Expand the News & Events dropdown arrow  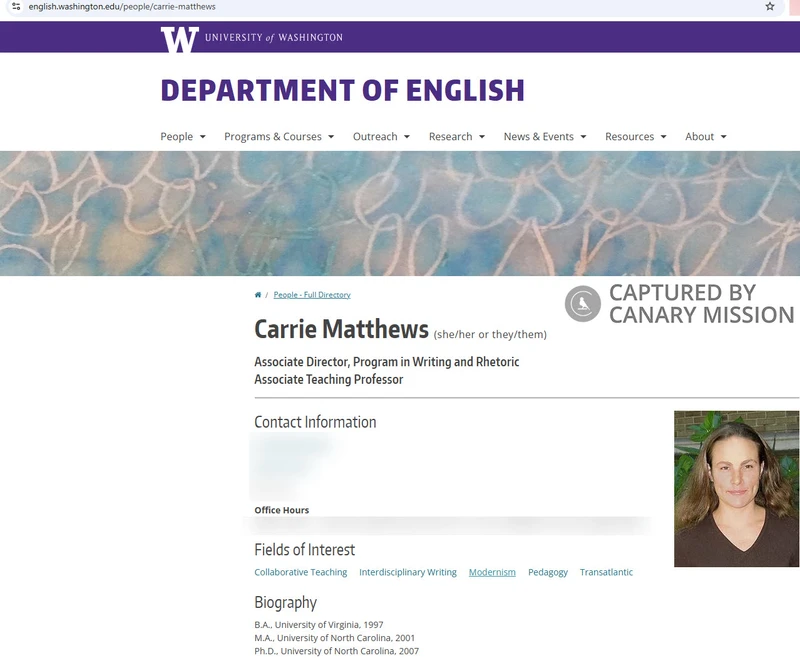coord(583,137)
